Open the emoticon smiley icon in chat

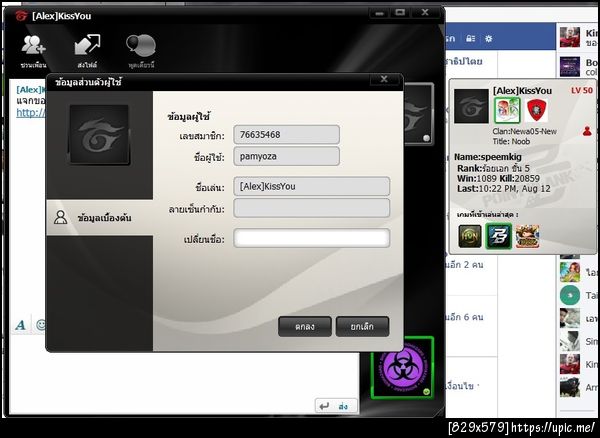click(x=40, y=325)
